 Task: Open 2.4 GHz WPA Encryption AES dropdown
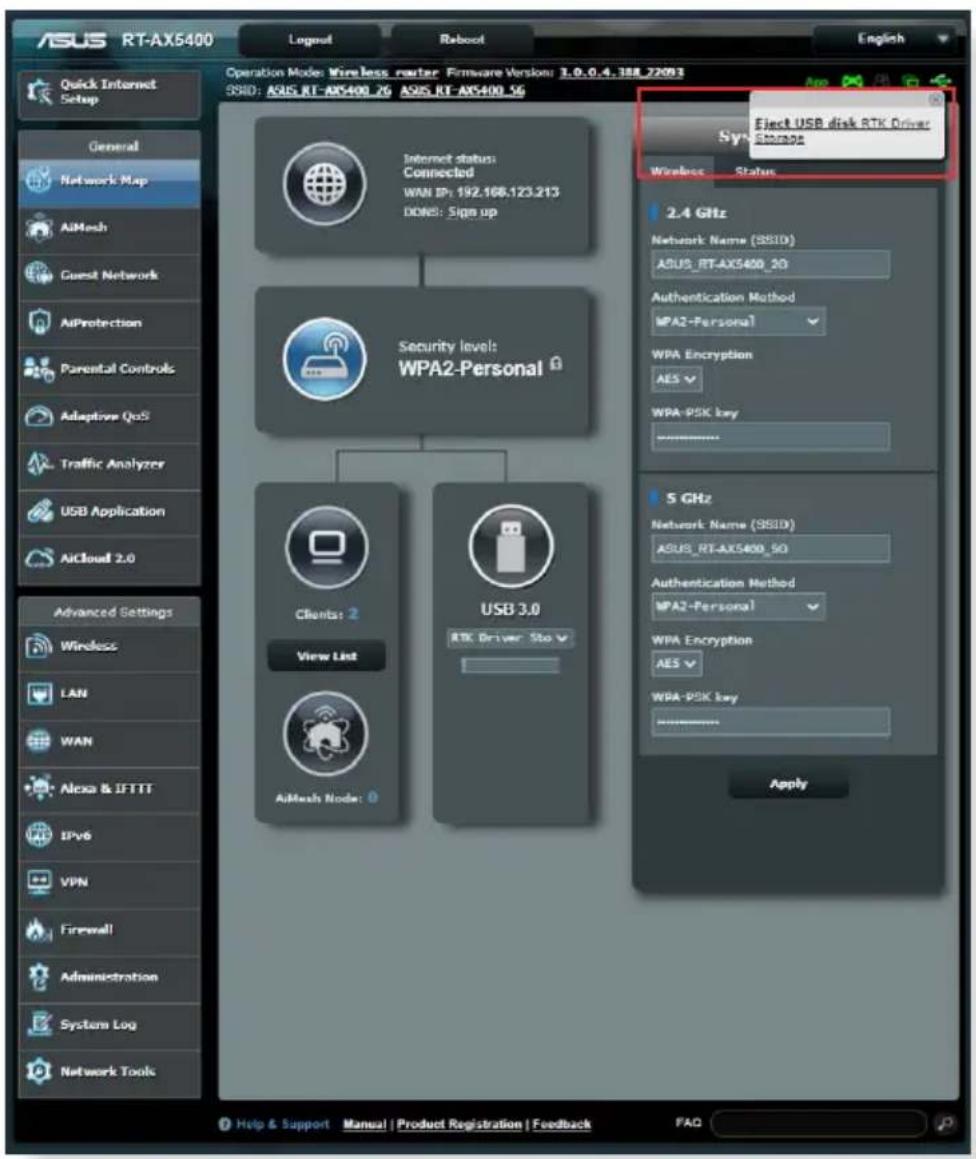[x=676, y=379]
